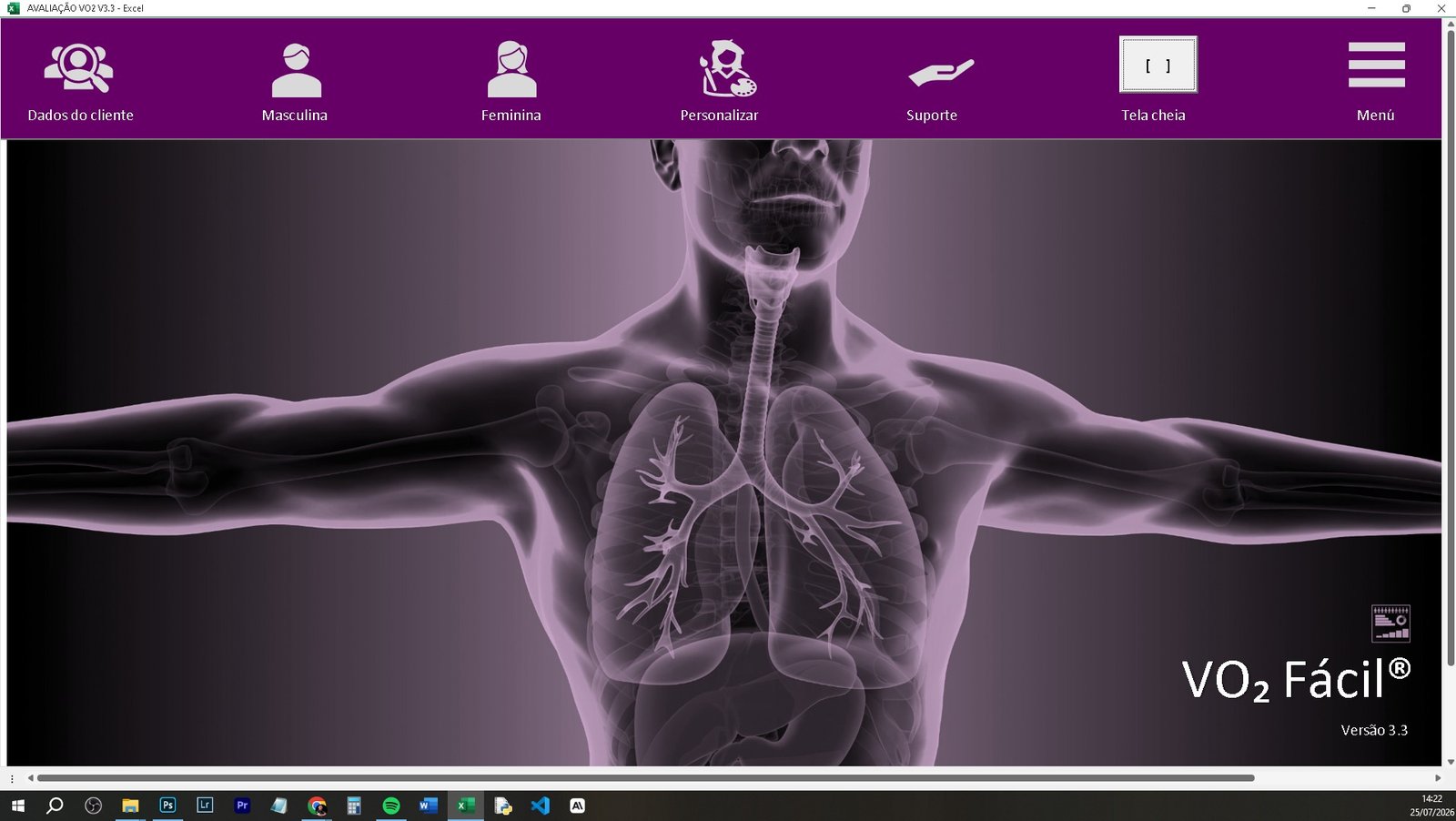Open the notepad app in the taskbar
The image size is (1456, 821).
click(x=279, y=806)
